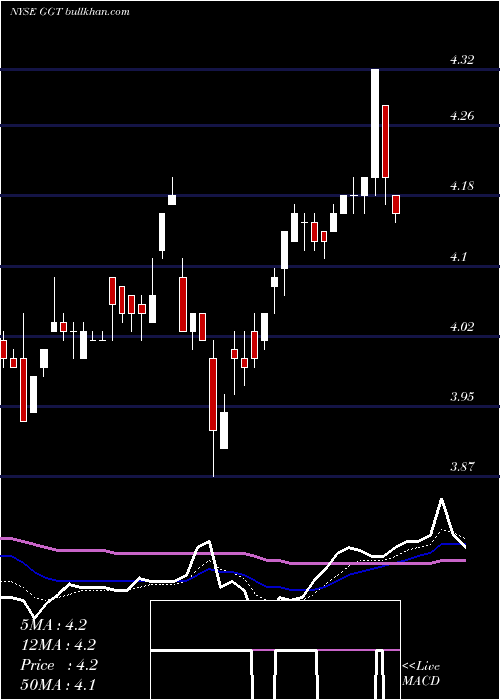Click the 'Price : 4.2' legend entry
Image resolution: width=500 pixels, height=700 pixels.
tap(58, 665)
